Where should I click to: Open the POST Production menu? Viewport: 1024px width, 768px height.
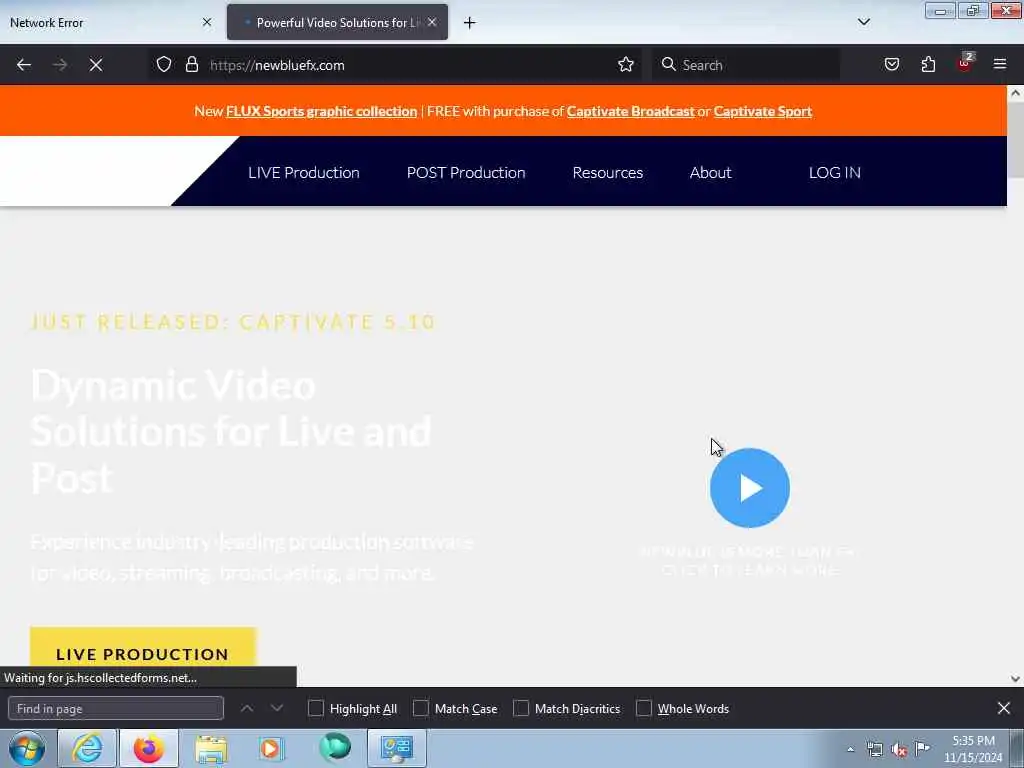tap(466, 172)
